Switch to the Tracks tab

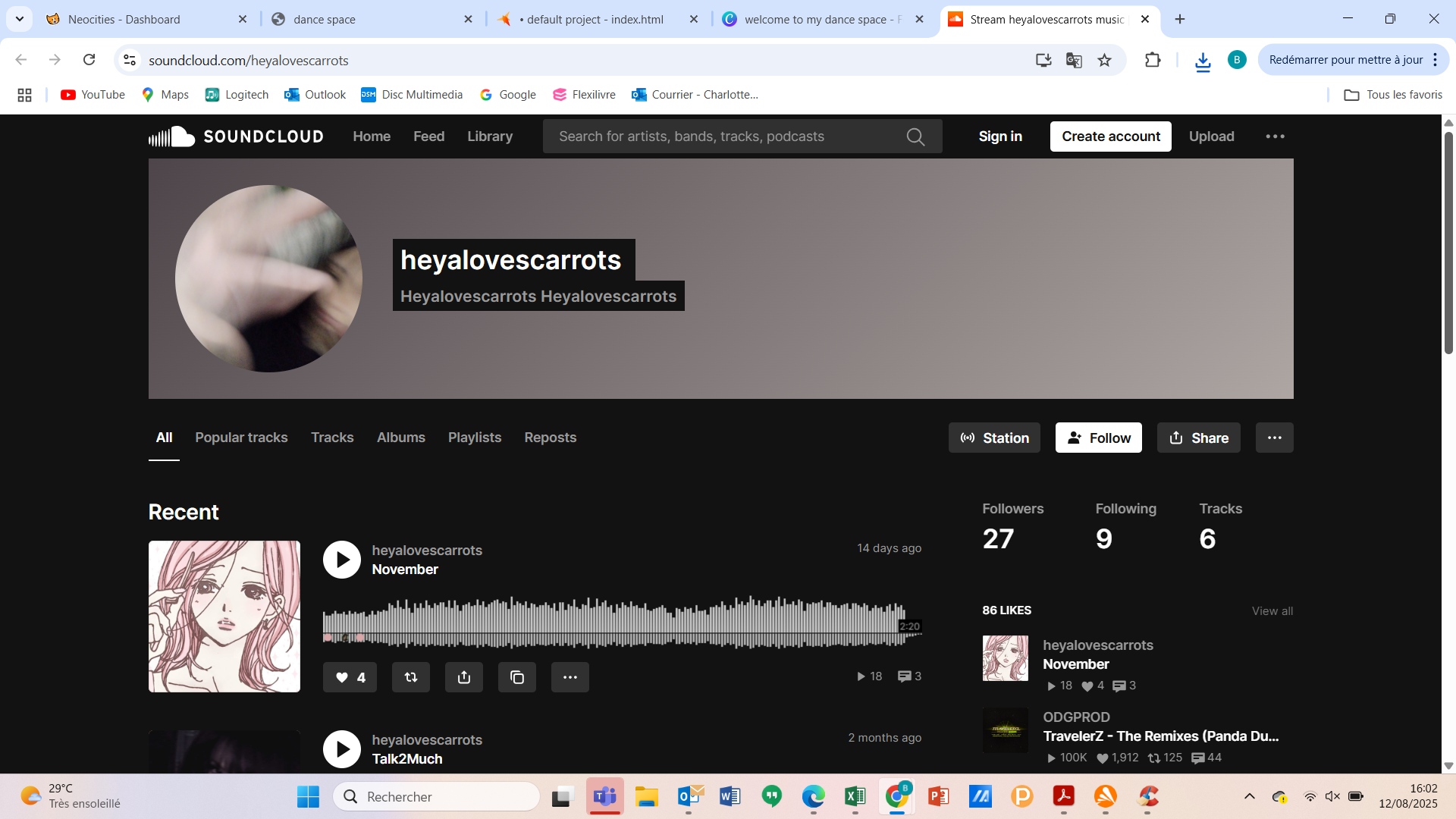(332, 438)
